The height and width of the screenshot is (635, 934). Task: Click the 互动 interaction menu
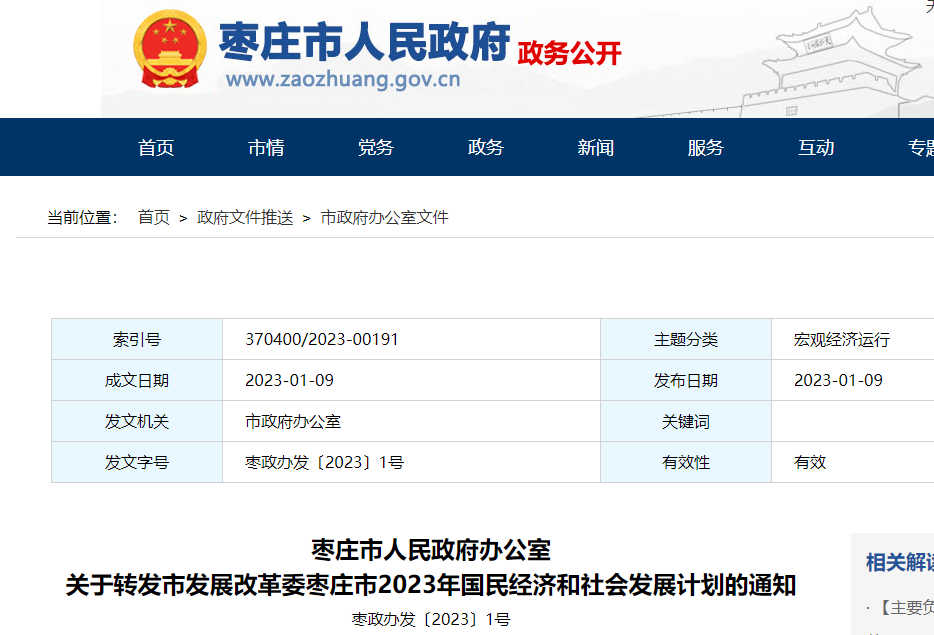pyautogui.click(x=816, y=147)
